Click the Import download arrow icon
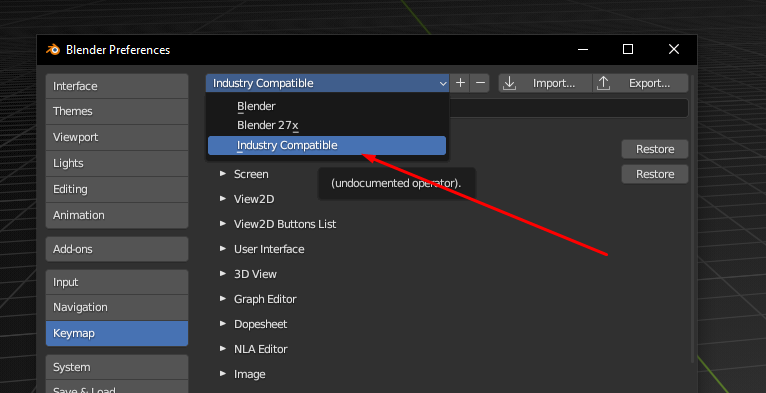Image resolution: width=766 pixels, height=393 pixels. [x=509, y=83]
